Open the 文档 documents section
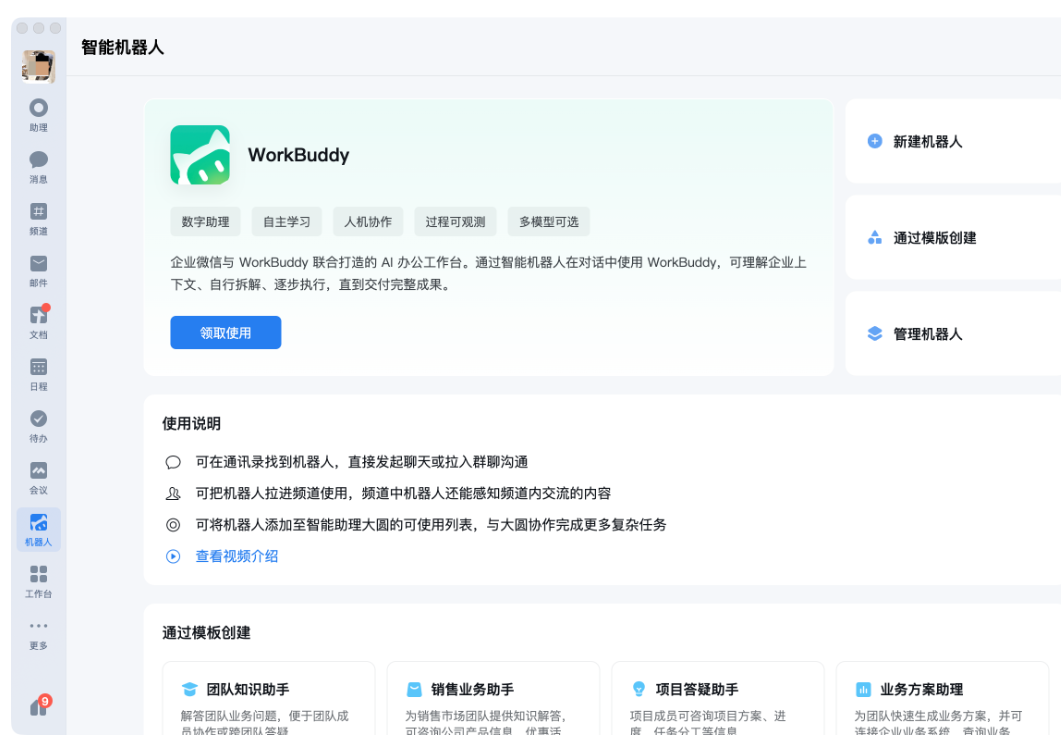Screen dimensions: 1061x755 39,323
